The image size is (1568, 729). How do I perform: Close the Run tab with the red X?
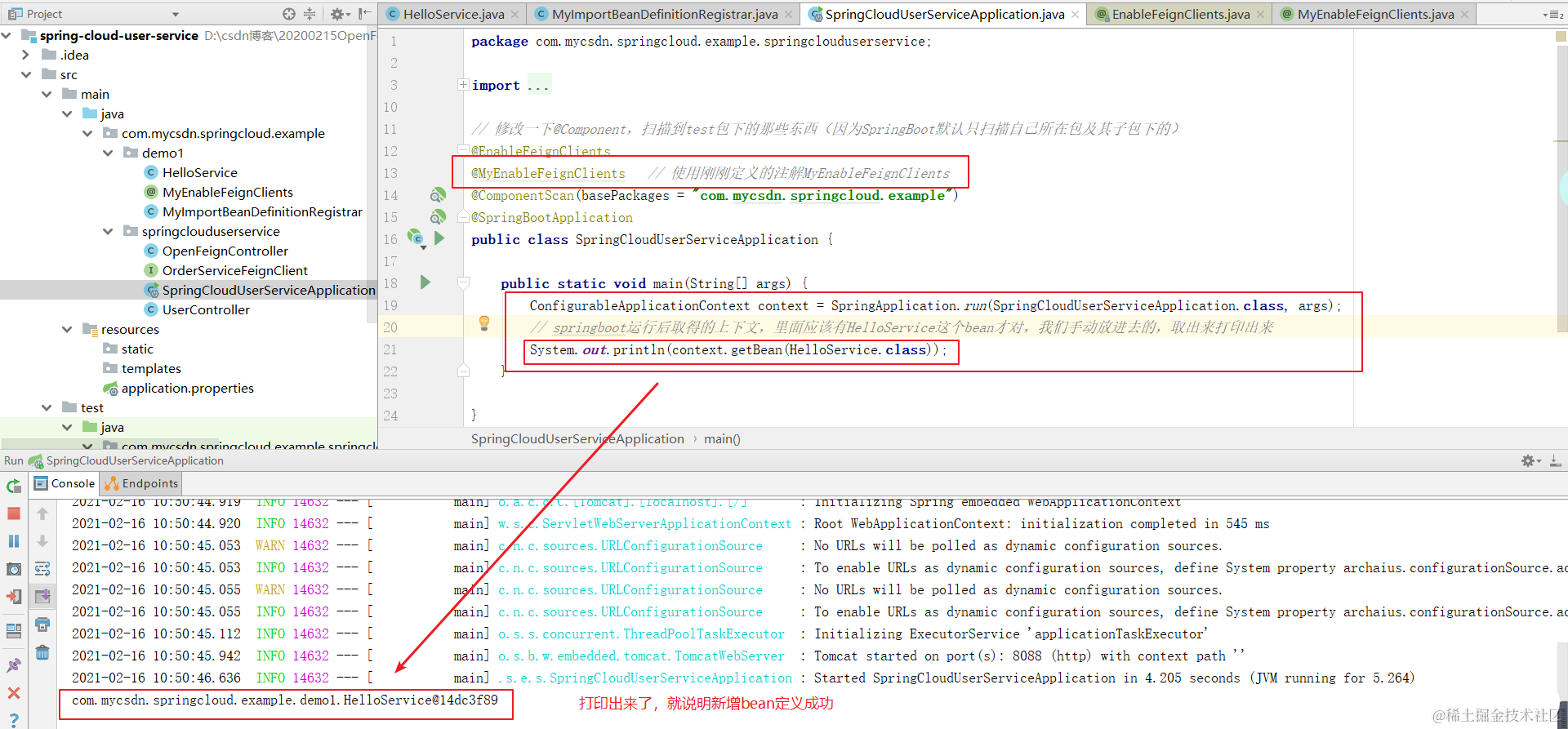(14, 693)
